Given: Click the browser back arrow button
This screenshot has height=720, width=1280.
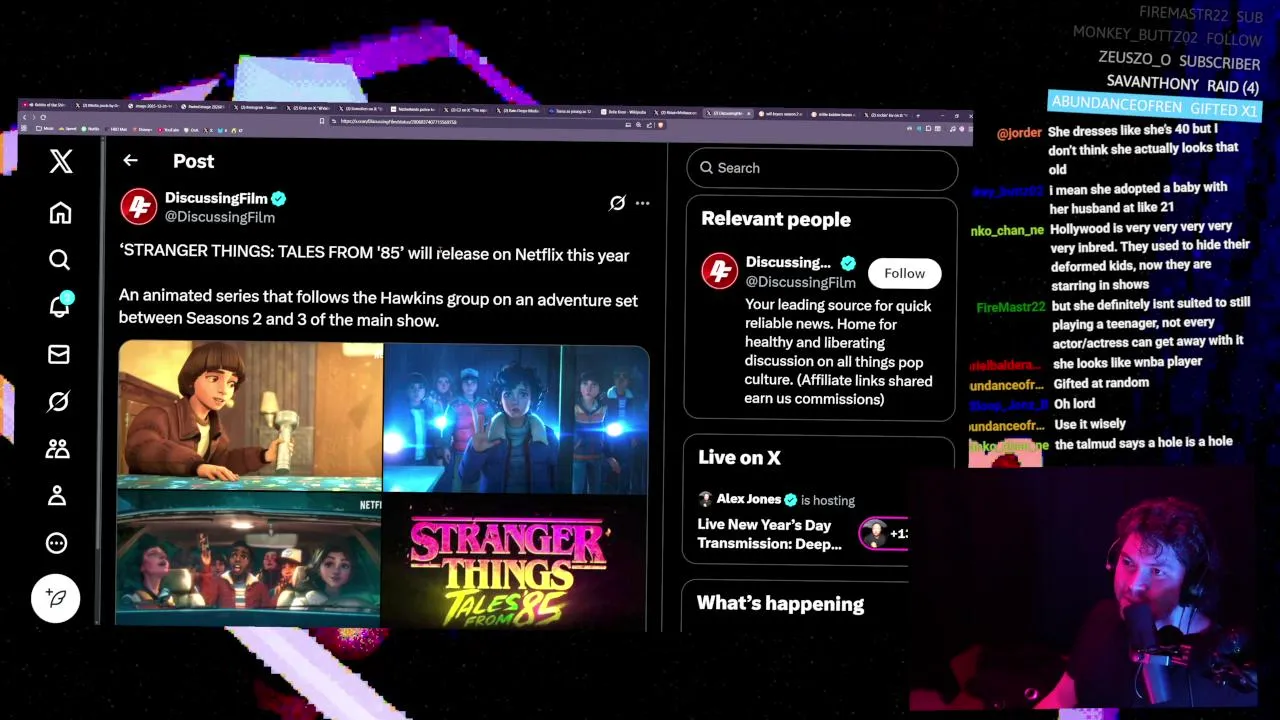Looking at the screenshot, I should pyautogui.click(x=24, y=117).
